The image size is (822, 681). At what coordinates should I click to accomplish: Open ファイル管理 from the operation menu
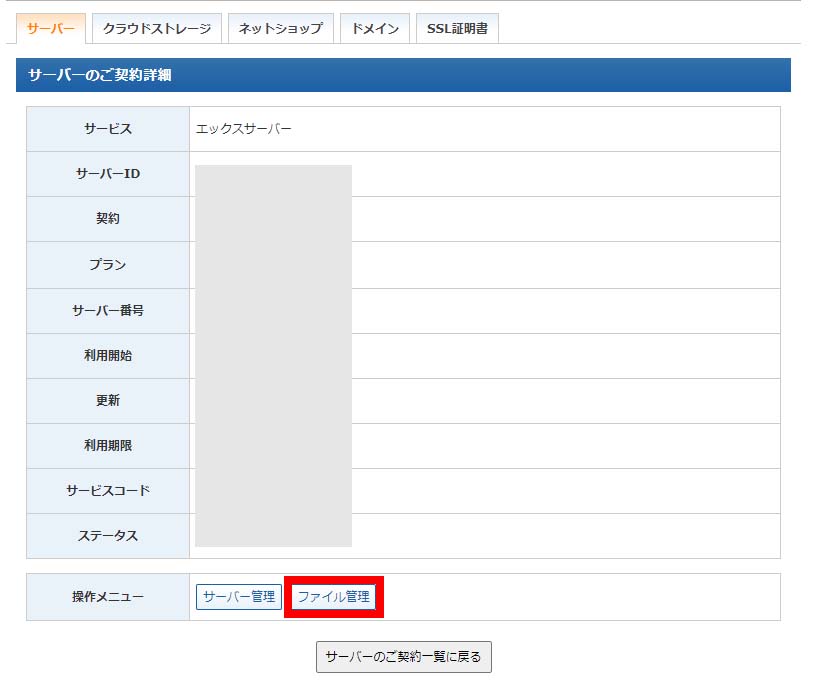pyautogui.click(x=334, y=597)
